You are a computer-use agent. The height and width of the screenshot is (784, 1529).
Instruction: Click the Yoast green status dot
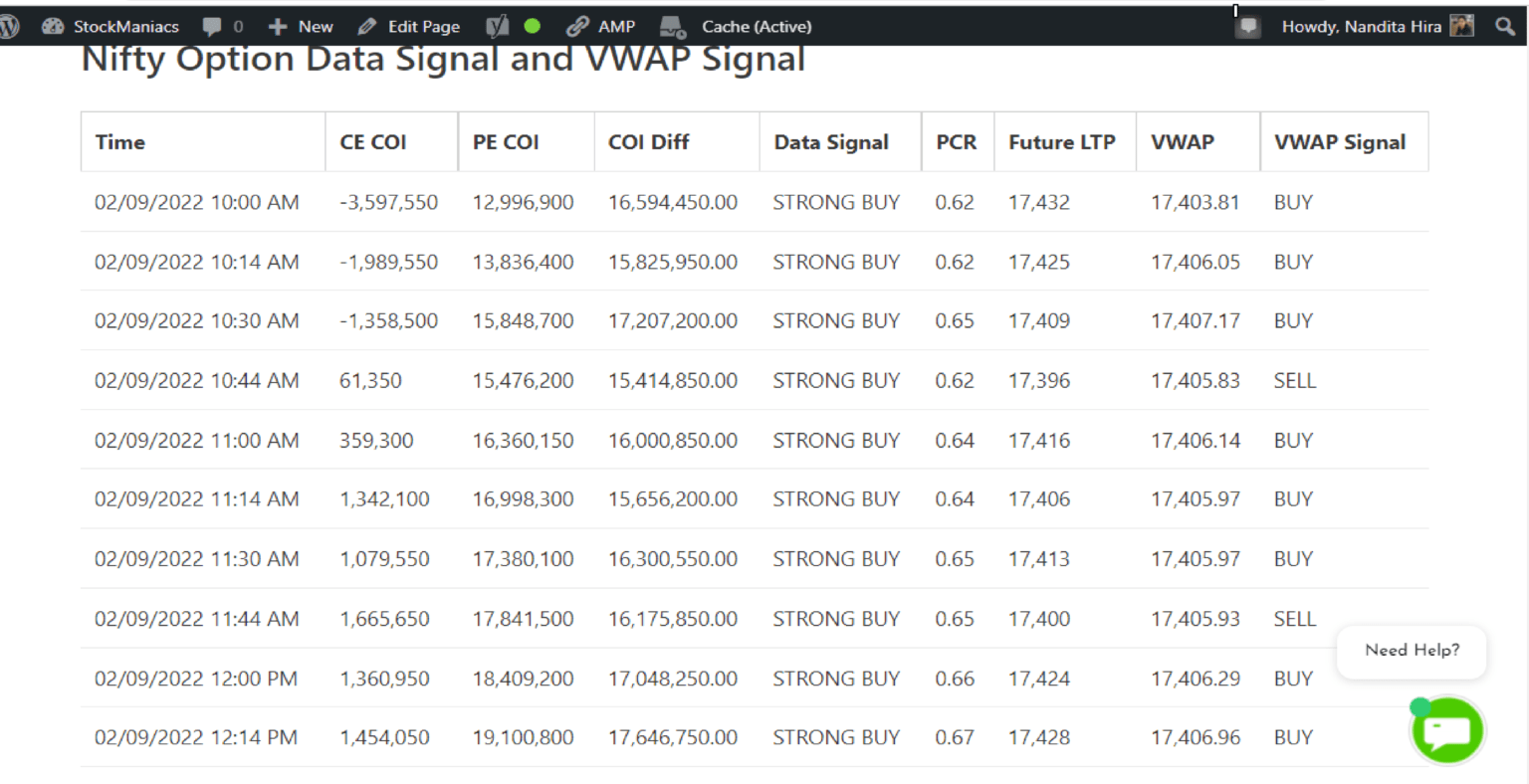[x=533, y=26]
